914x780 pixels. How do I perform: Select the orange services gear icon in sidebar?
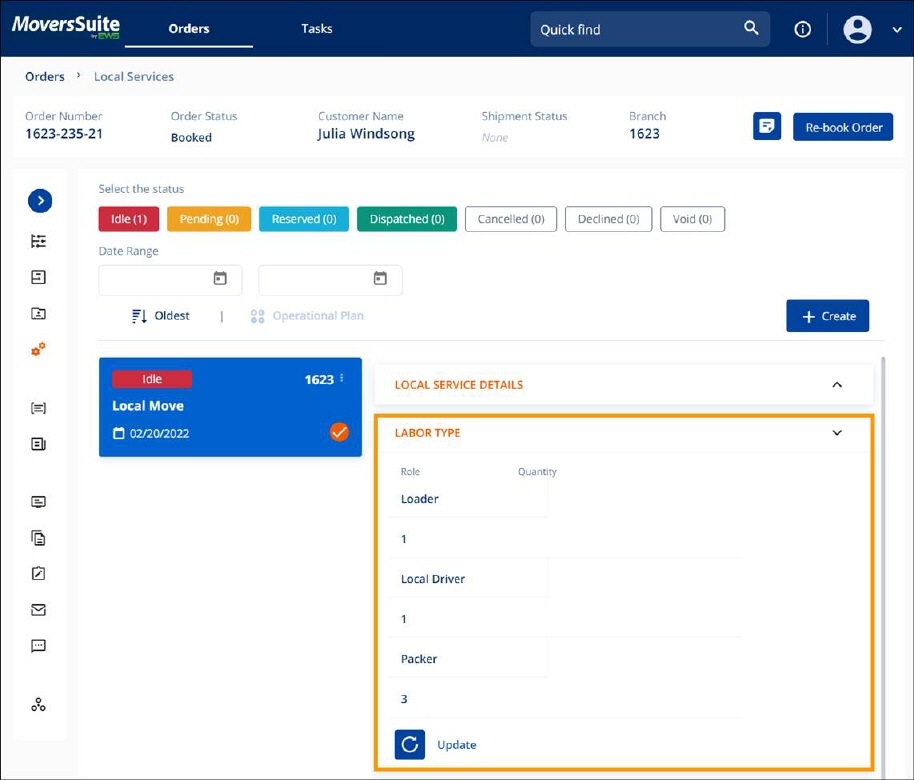pos(38,349)
